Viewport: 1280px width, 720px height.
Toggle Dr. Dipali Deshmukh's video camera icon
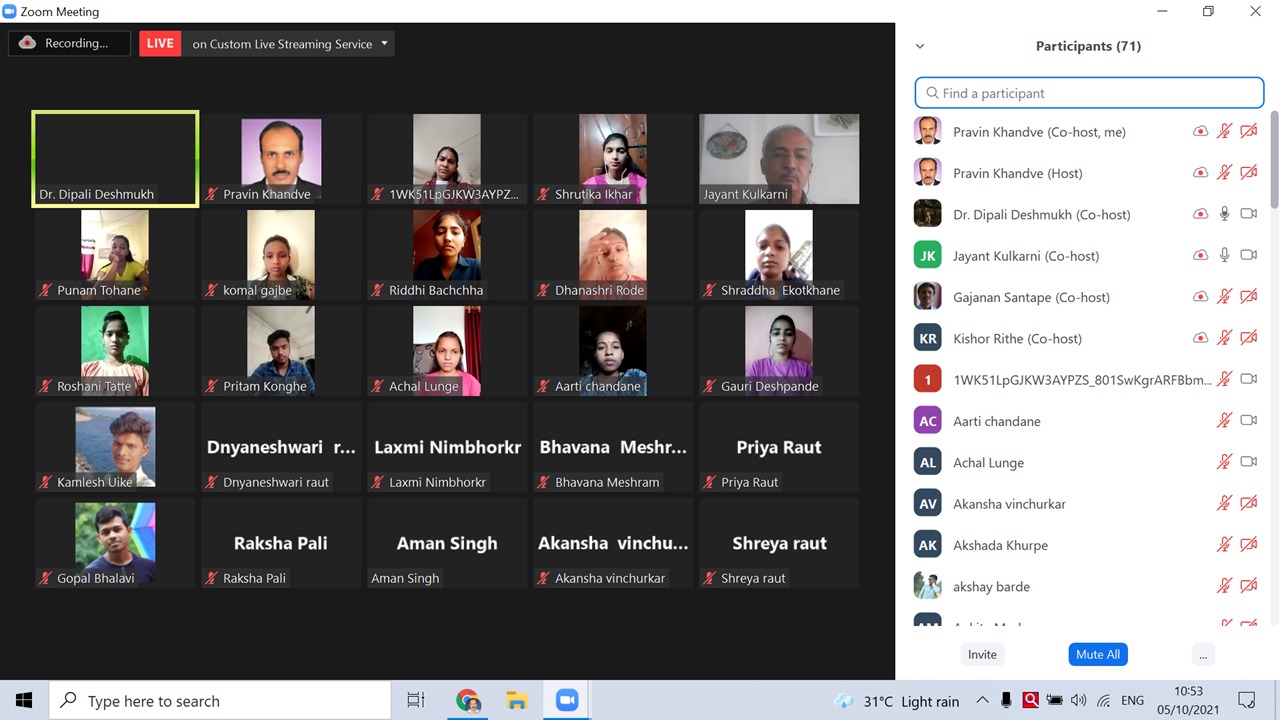(1248, 214)
